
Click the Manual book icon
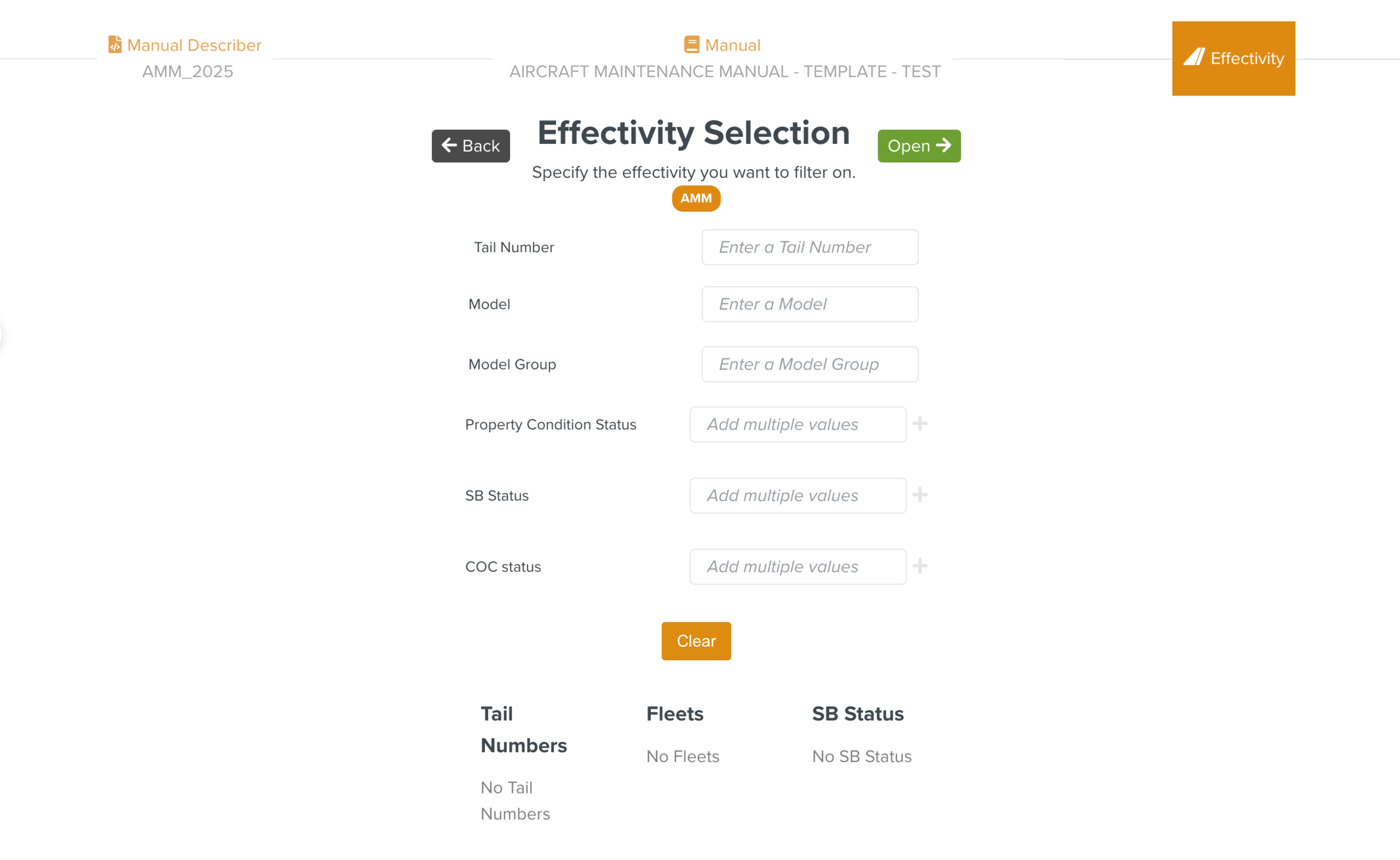(x=691, y=44)
